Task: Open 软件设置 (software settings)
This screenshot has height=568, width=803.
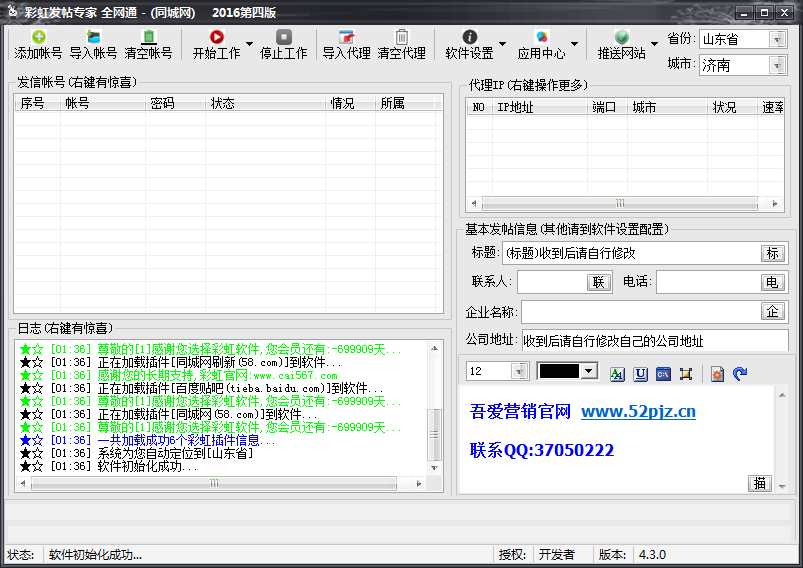Action: pos(469,44)
